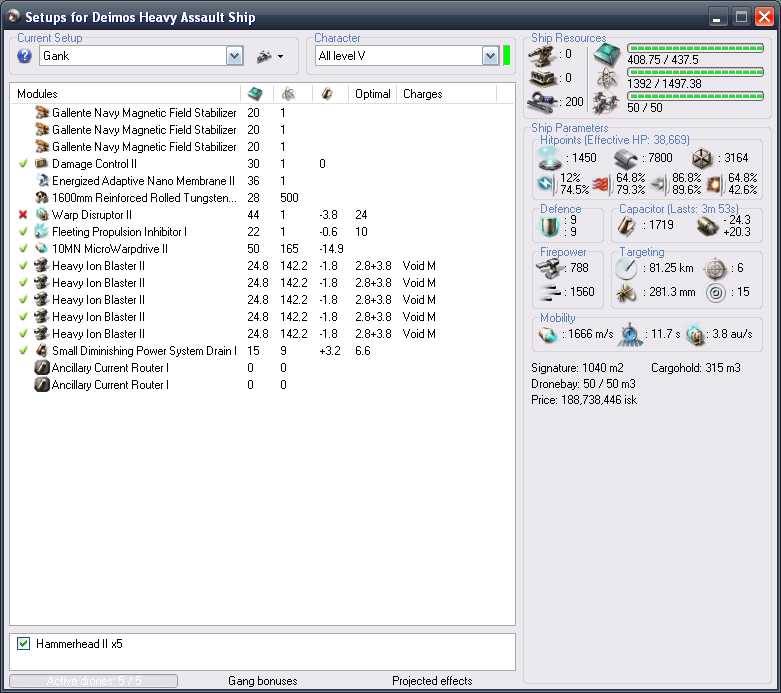
Task: Click the powergrid resource icon near 1392 / 1497.38
Action: coord(607,78)
